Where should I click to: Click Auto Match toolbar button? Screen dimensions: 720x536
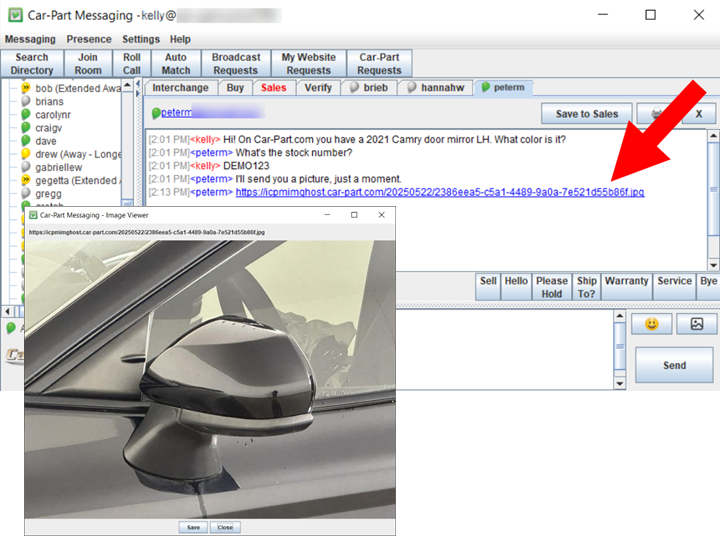point(176,63)
